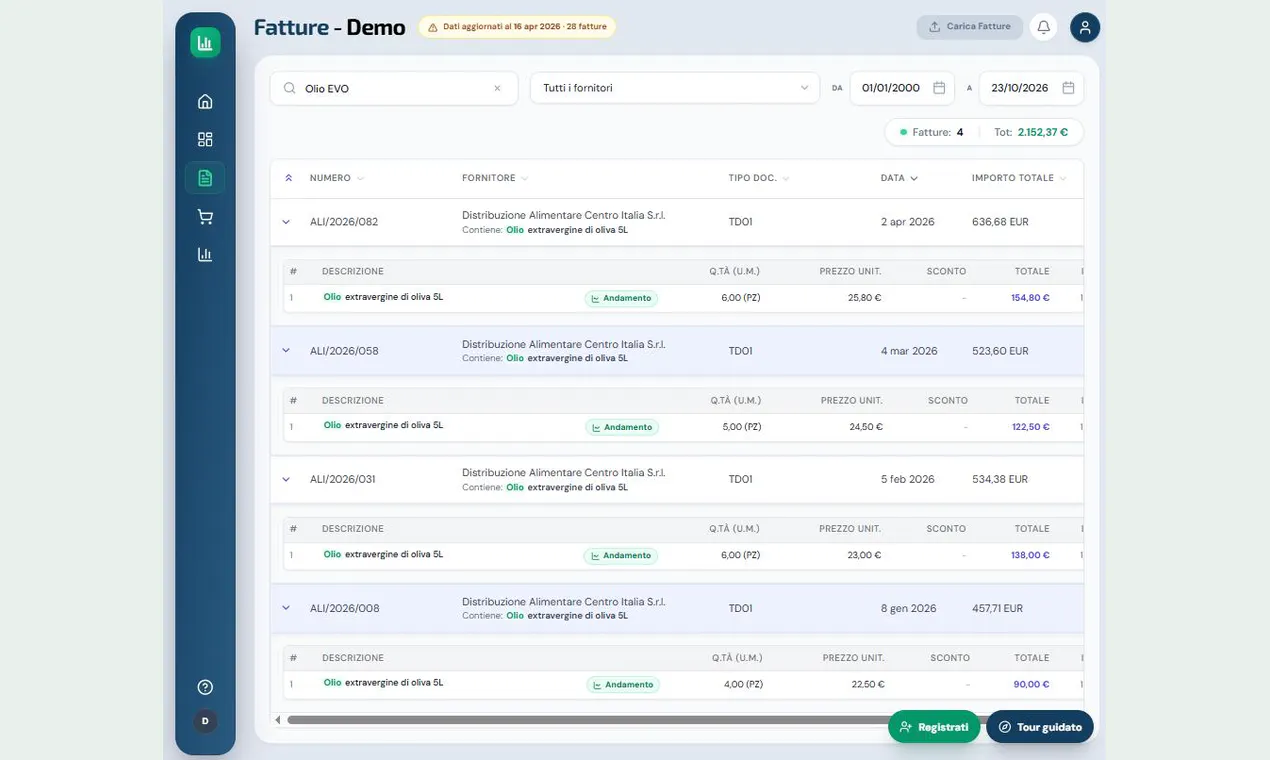
Task: Open the help question mark icon
Action: pyautogui.click(x=205, y=687)
